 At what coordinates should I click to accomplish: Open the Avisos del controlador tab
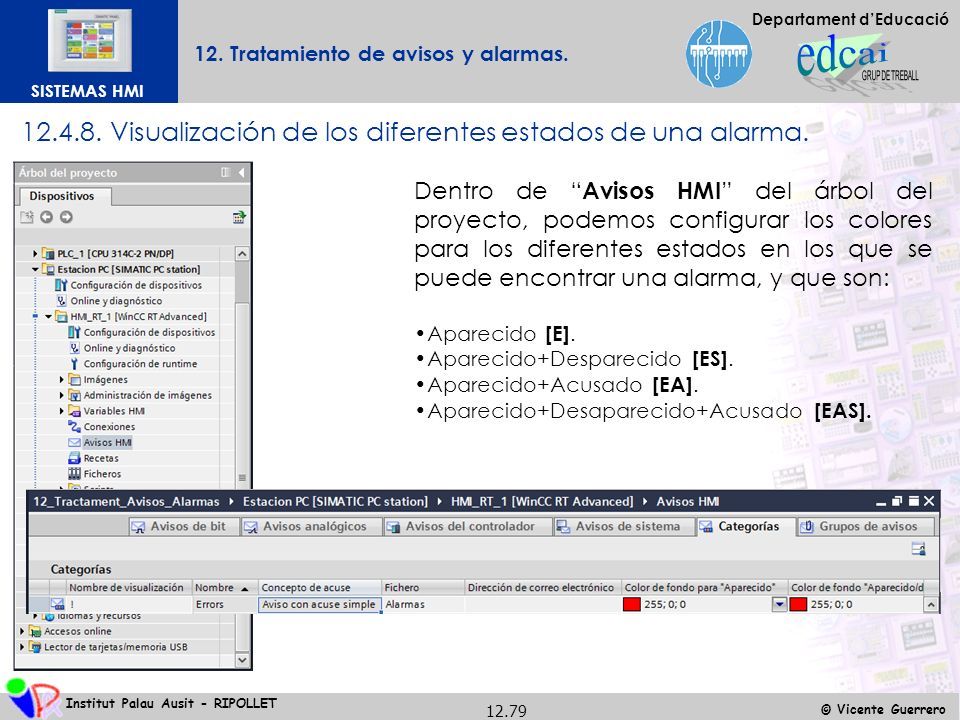pos(468,527)
